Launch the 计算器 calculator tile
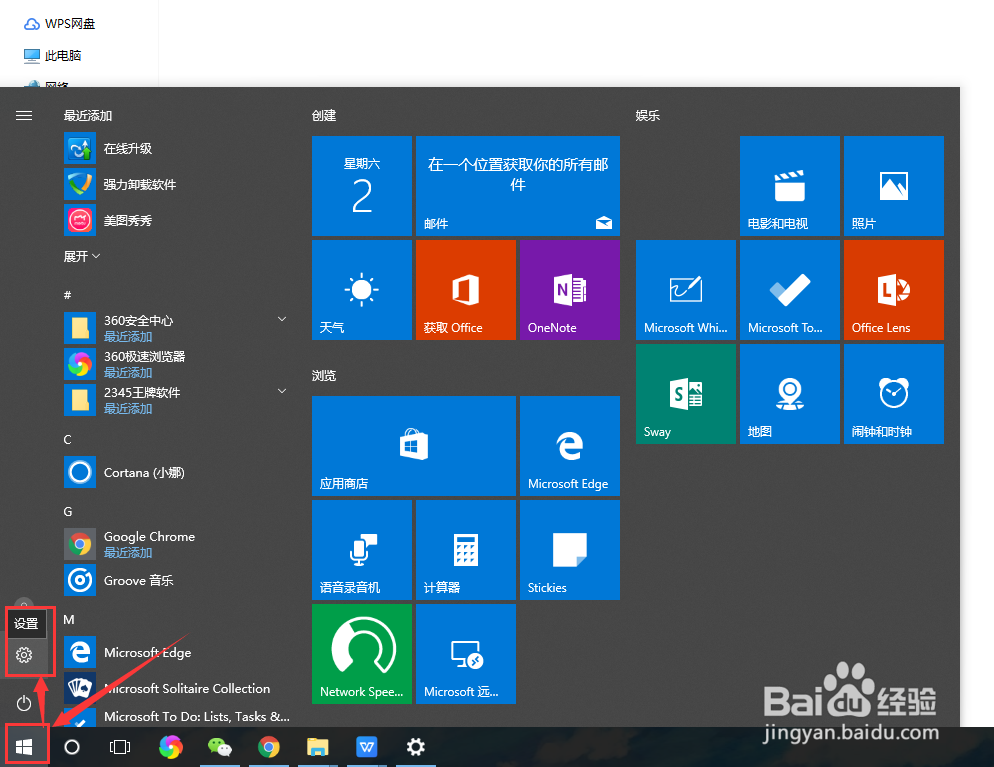Image resolution: width=994 pixels, height=767 pixels. (x=465, y=549)
